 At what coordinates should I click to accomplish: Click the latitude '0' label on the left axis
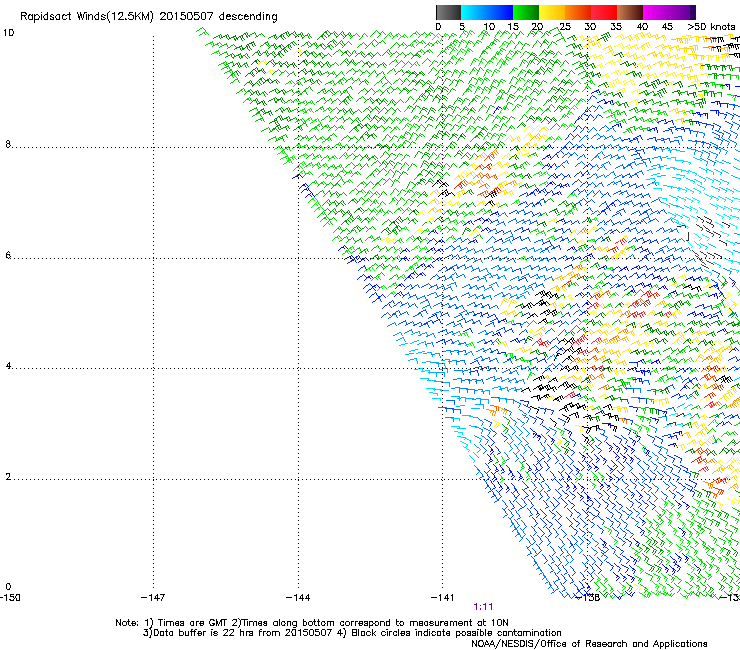[x=8, y=587]
